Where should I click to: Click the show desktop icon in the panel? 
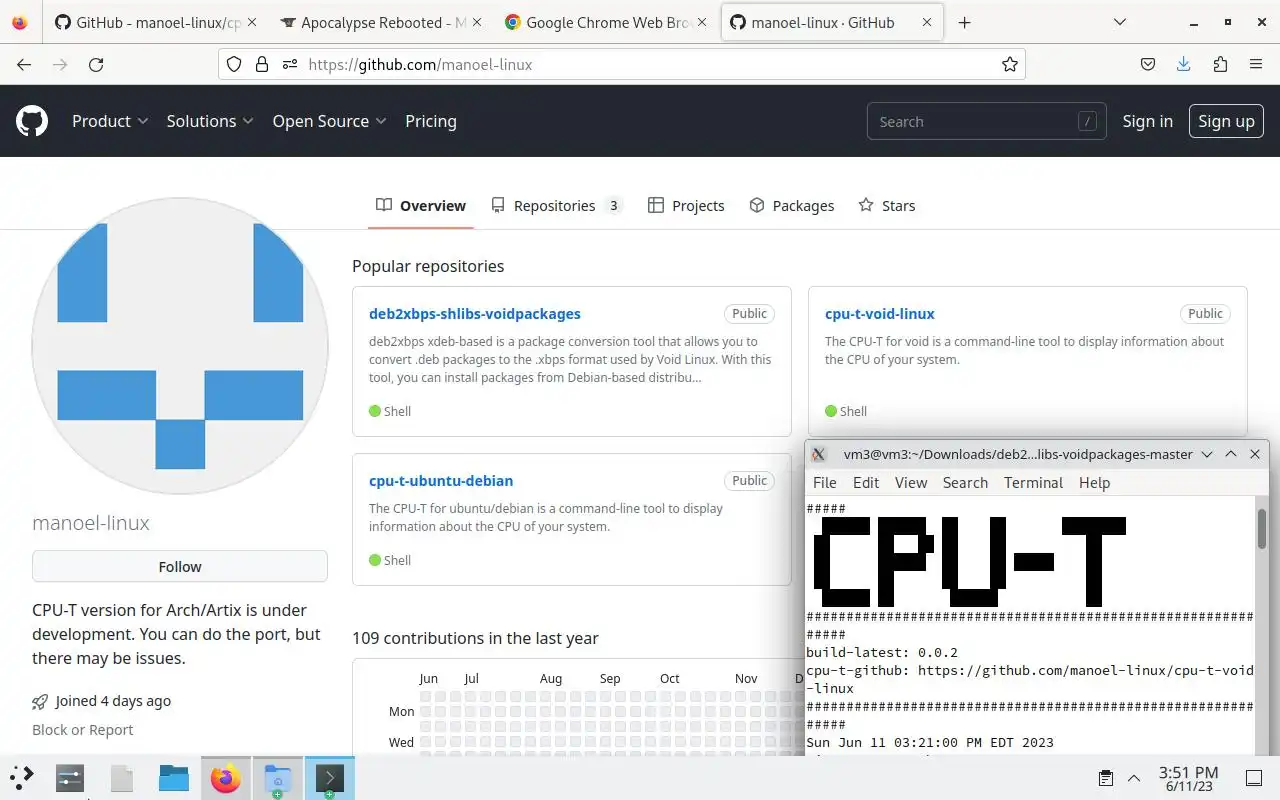tap(1254, 778)
